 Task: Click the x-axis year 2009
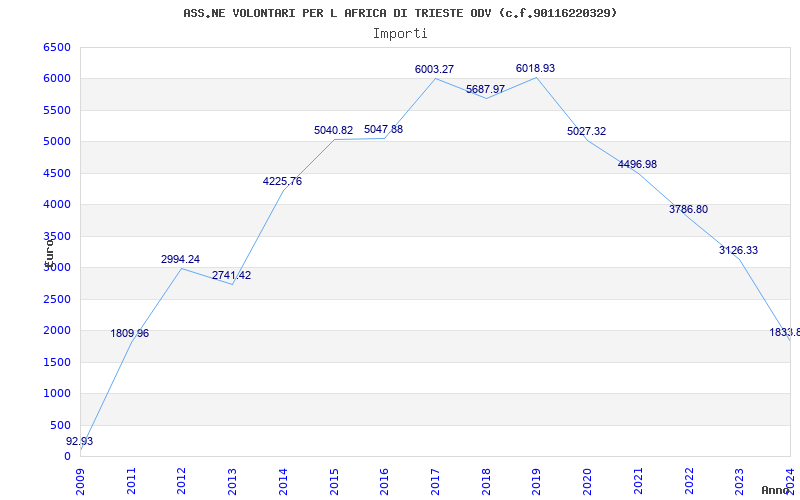click(81, 481)
